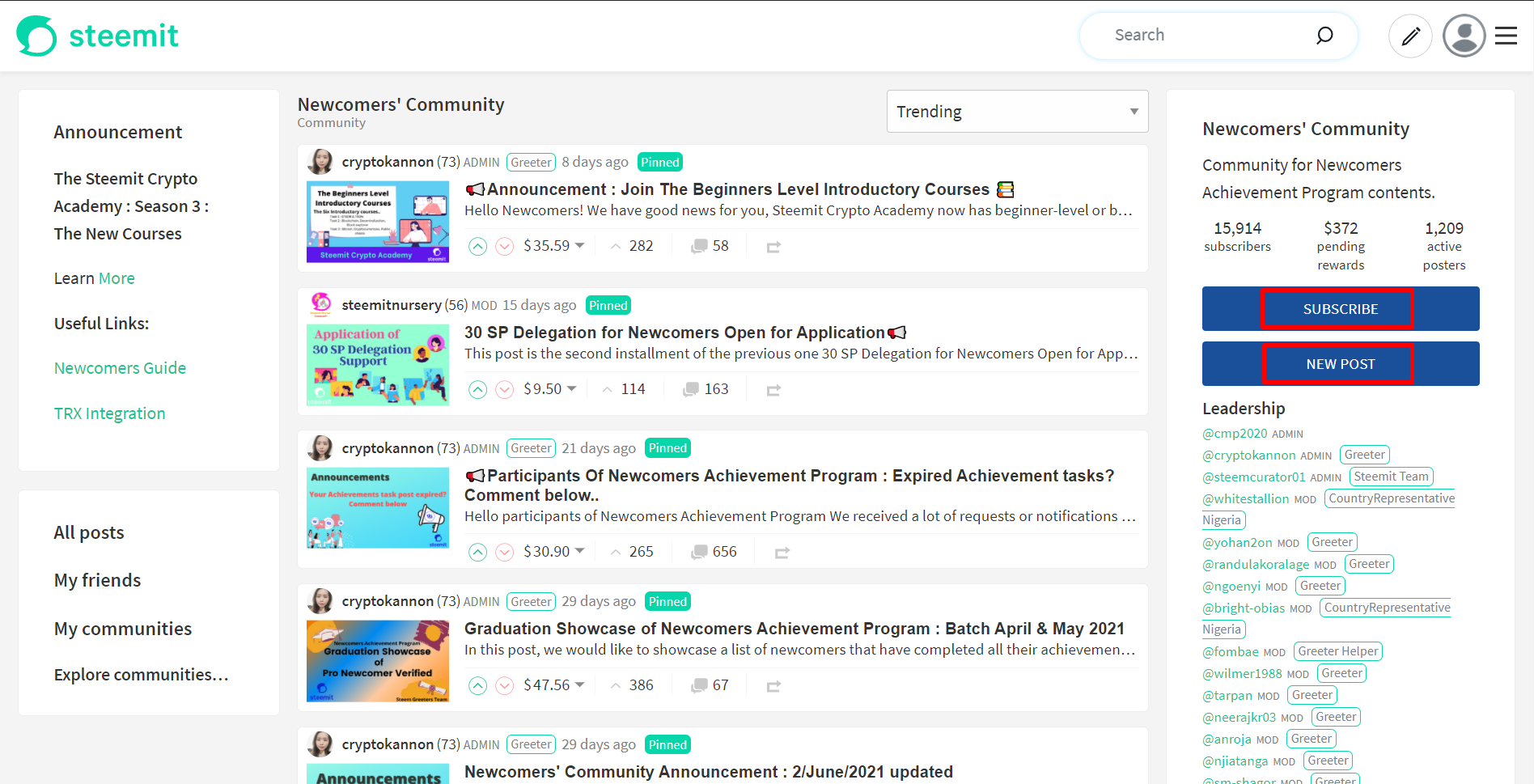The height and width of the screenshot is (784, 1534).
Task: Visit @yohan2on profile
Action: [x=1237, y=543]
